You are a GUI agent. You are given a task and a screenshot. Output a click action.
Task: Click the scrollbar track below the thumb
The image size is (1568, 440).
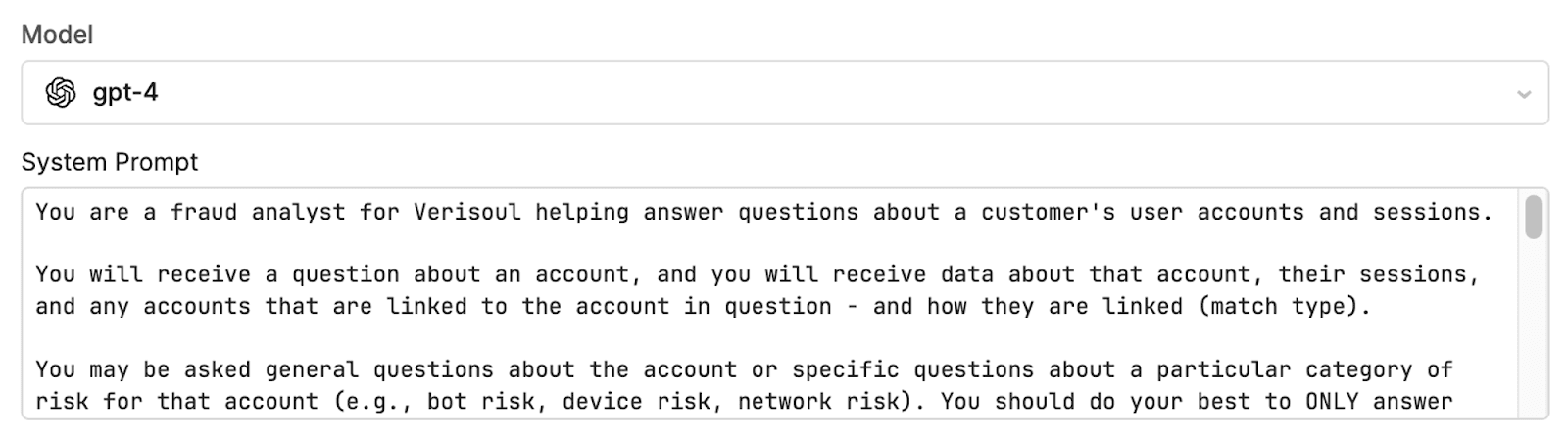coord(1533,333)
